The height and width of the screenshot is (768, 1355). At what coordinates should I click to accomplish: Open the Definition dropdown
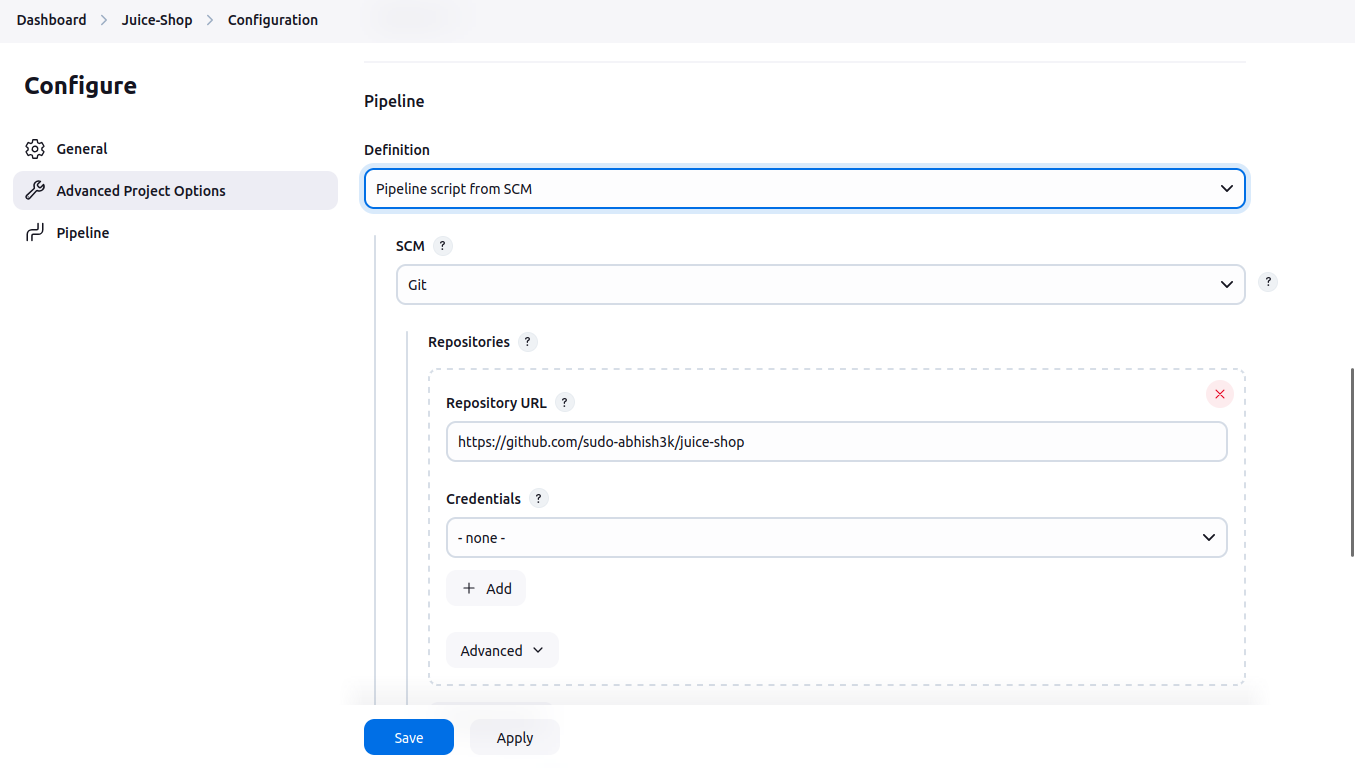click(805, 189)
